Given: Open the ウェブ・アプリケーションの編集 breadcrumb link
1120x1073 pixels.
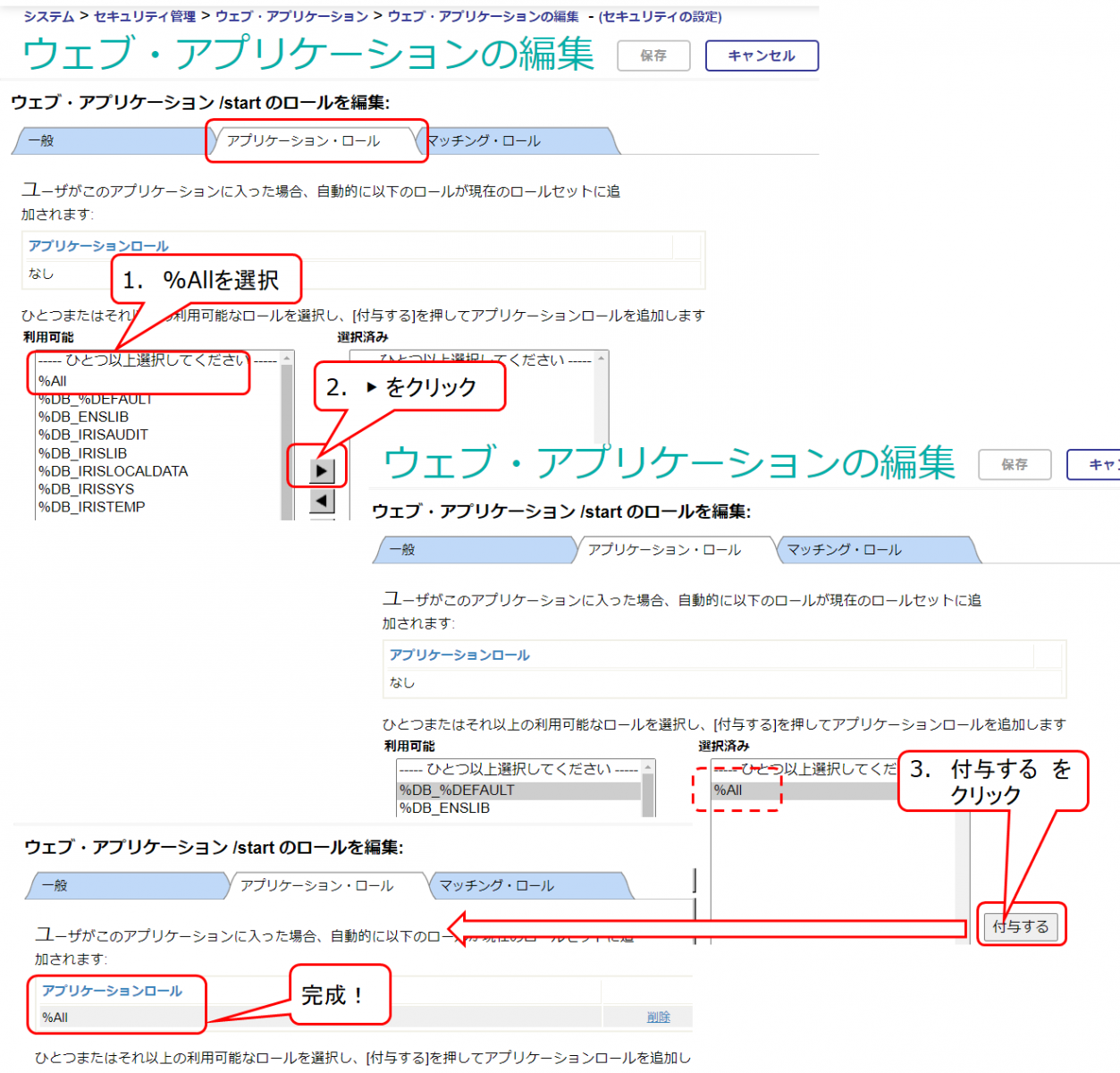Looking at the screenshot, I should tap(483, 16).
